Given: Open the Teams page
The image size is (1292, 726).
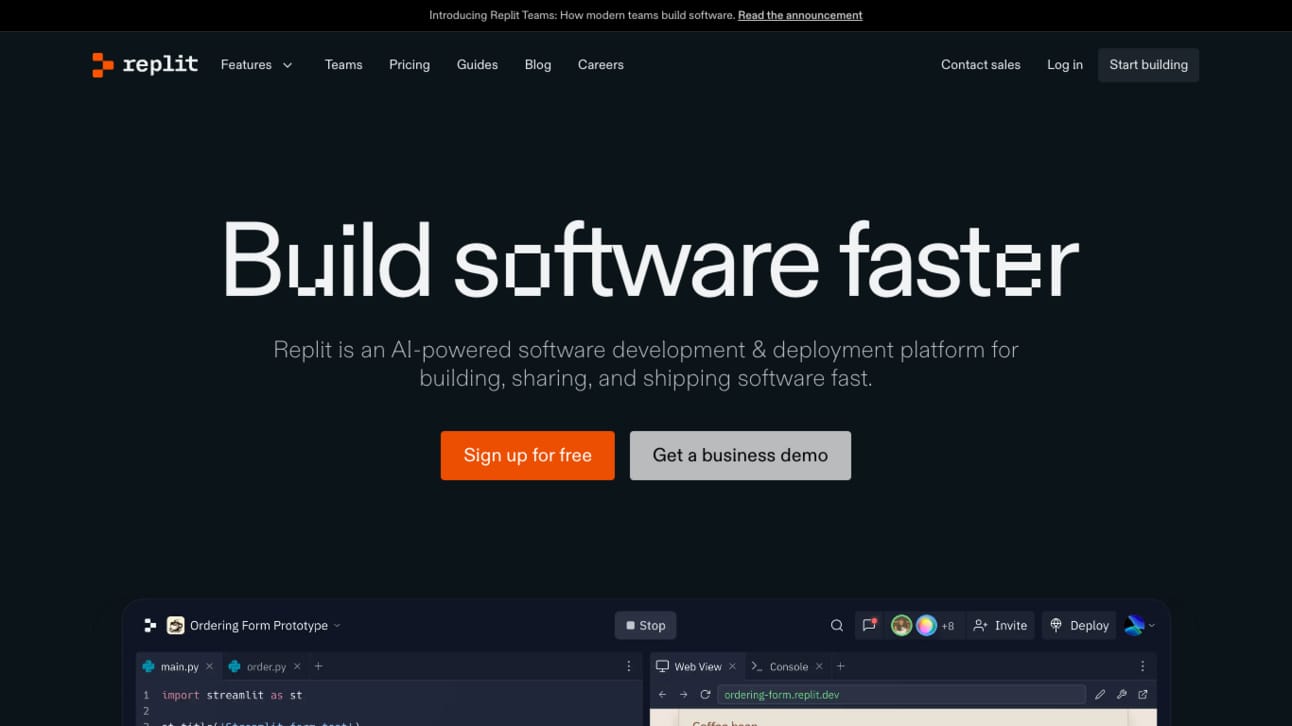Looking at the screenshot, I should [343, 65].
